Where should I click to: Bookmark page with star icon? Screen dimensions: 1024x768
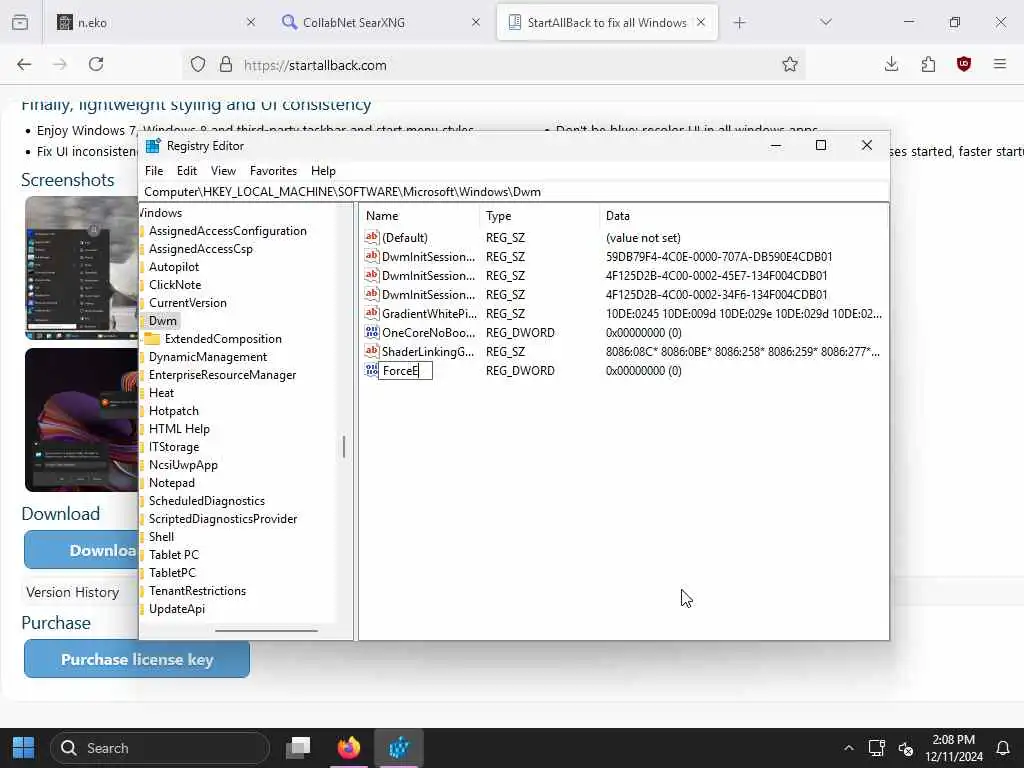[x=790, y=64]
